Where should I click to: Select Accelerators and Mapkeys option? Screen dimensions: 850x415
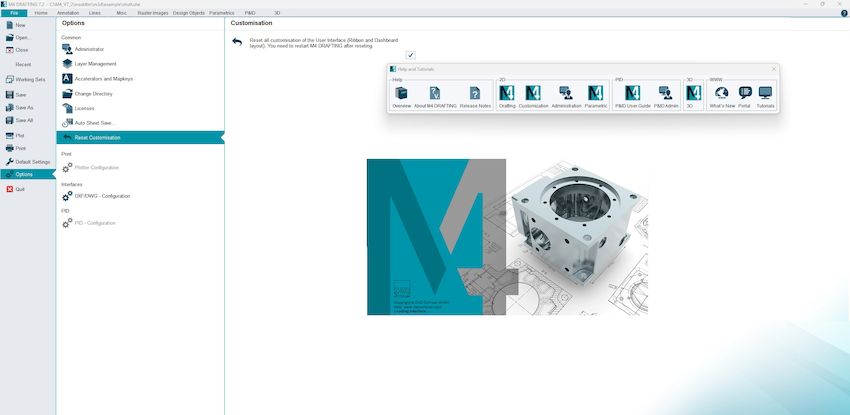point(103,78)
